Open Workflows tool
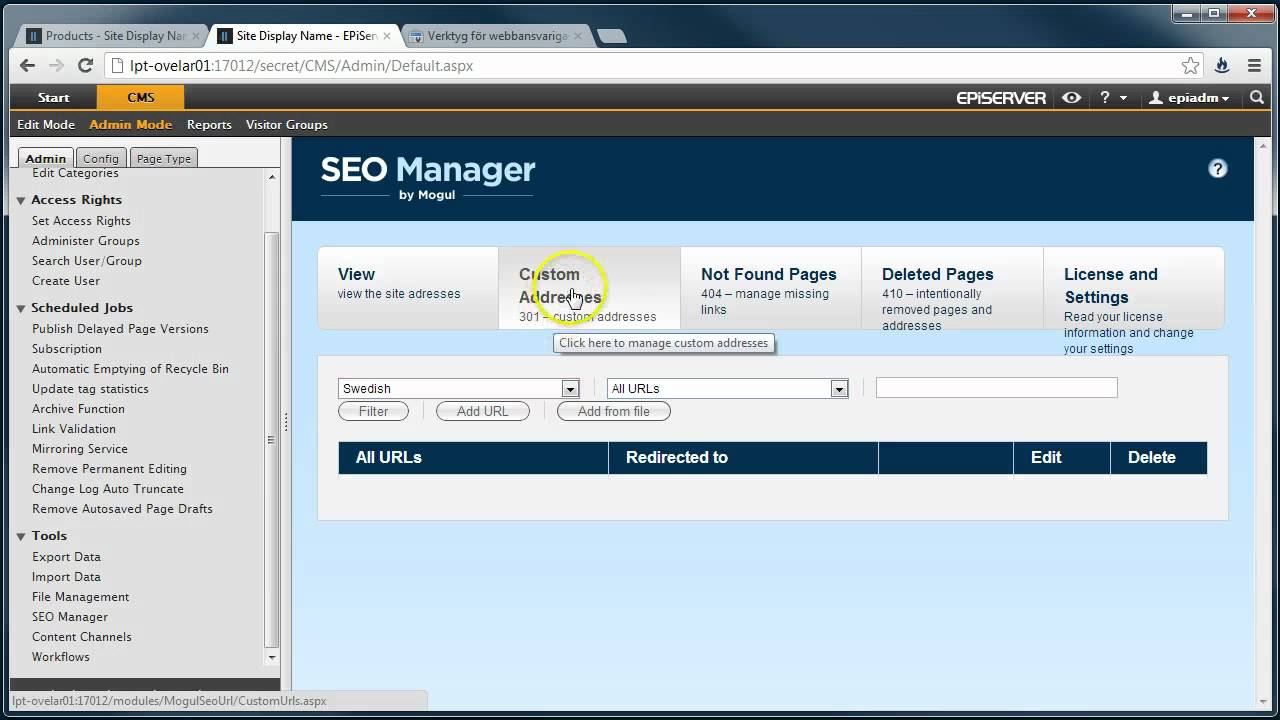Viewport: 1280px width, 720px height. click(x=61, y=657)
